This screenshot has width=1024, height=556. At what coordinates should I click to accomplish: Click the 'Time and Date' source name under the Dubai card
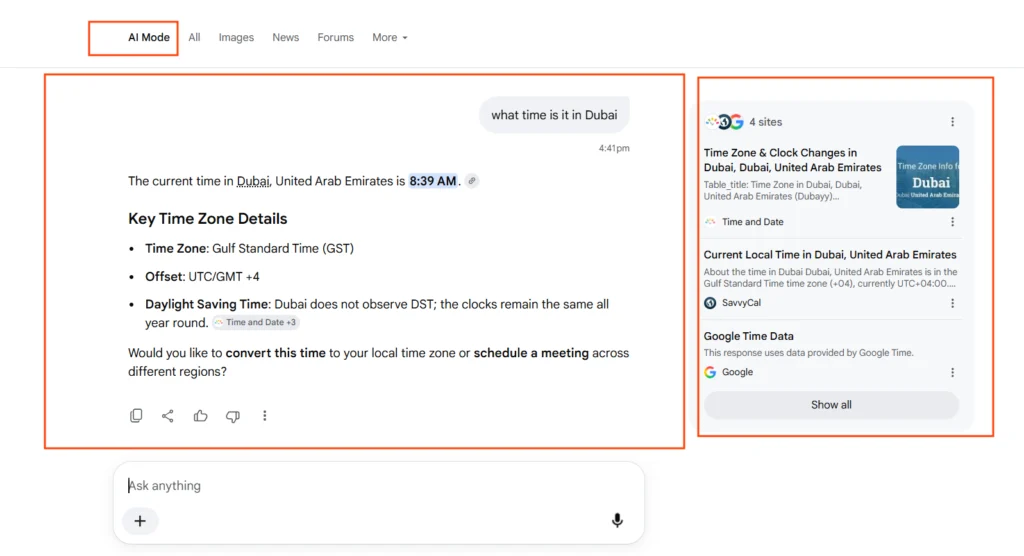pyautogui.click(x=752, y=222)
